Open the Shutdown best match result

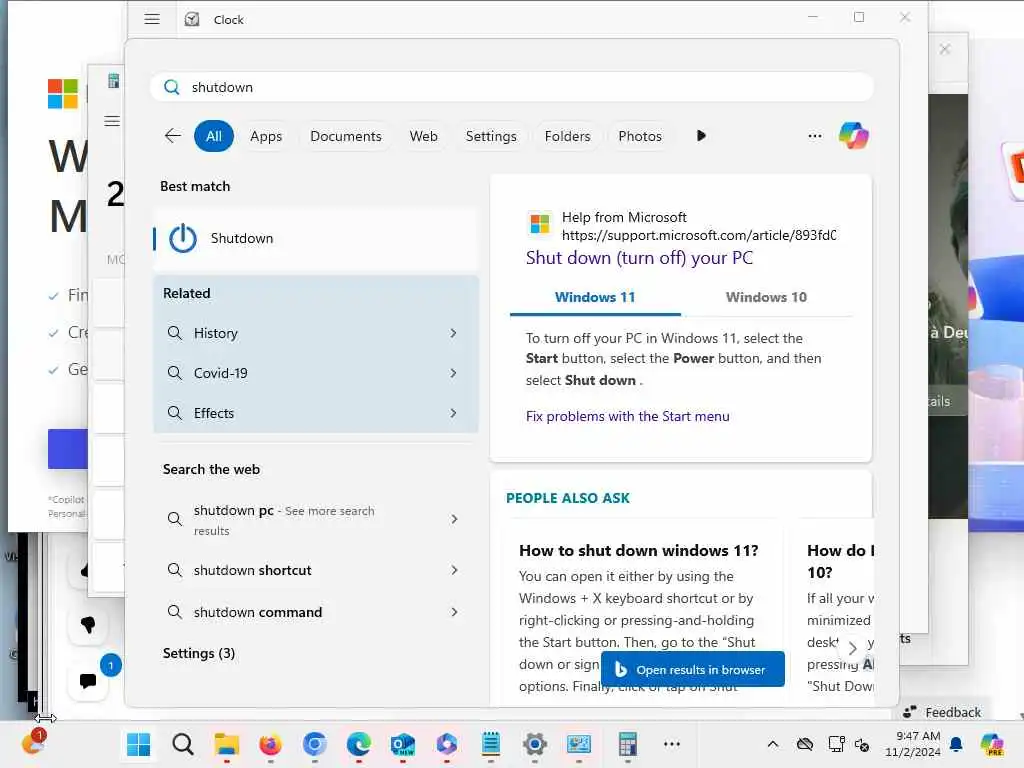(316, 238)
